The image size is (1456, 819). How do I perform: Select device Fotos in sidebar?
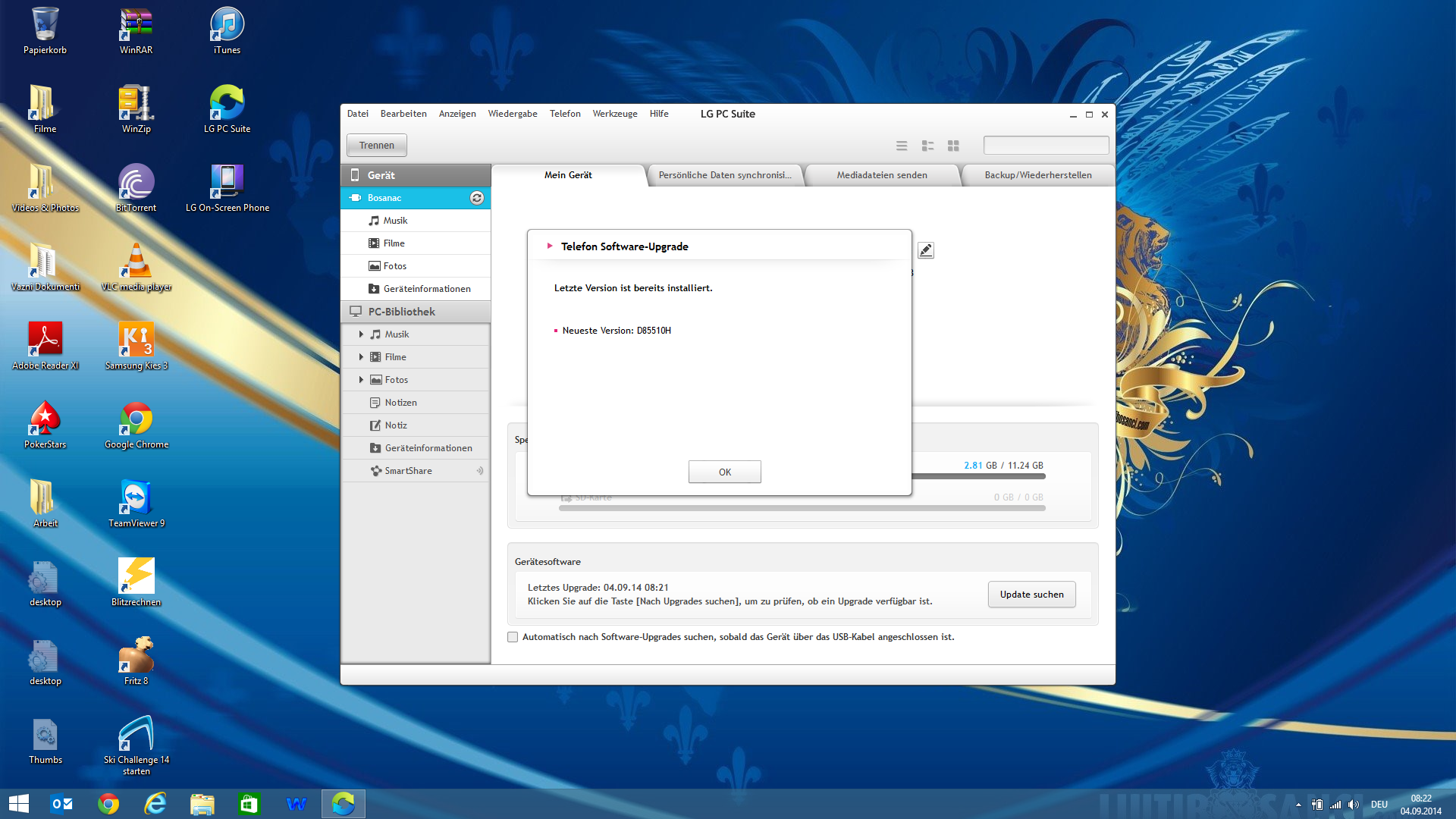416,266
